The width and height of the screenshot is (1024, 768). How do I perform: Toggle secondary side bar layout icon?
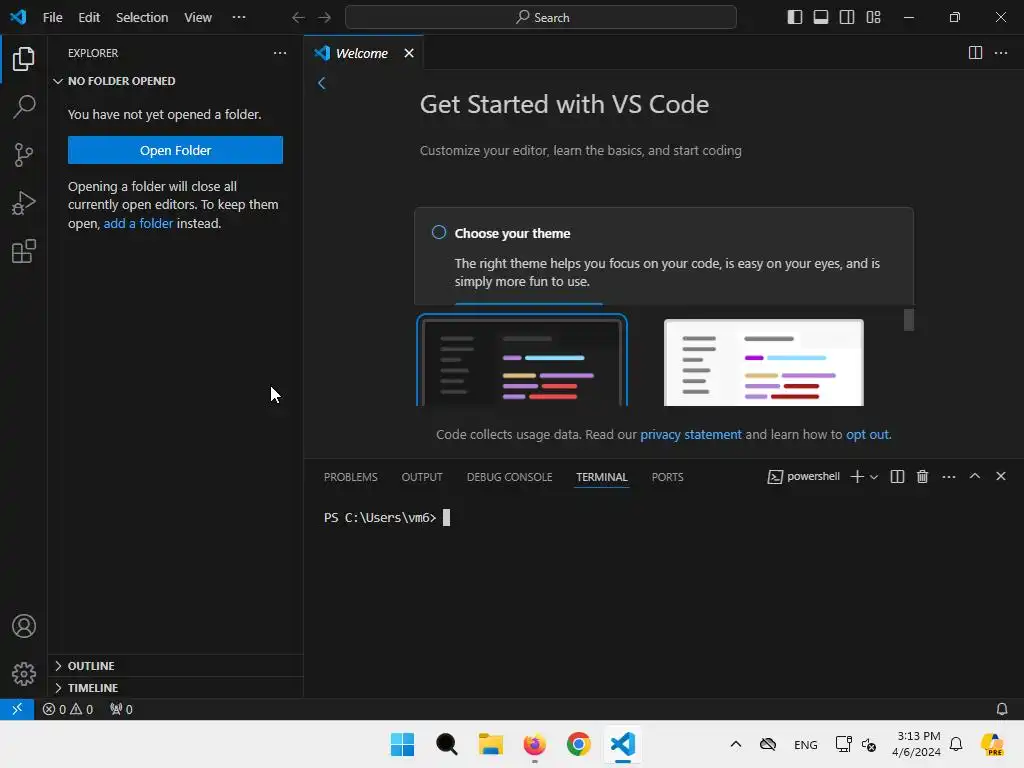pyautogui.click(x=847, y=17)
